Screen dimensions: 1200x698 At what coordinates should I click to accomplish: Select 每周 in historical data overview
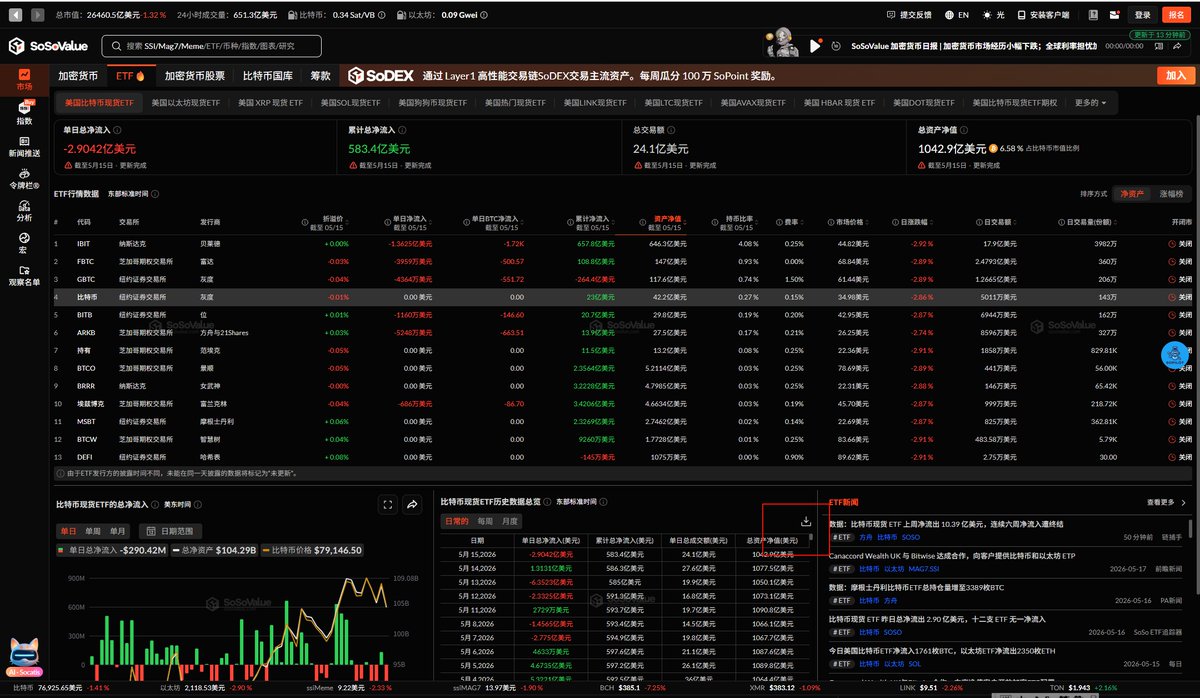[x=485, y=522]
